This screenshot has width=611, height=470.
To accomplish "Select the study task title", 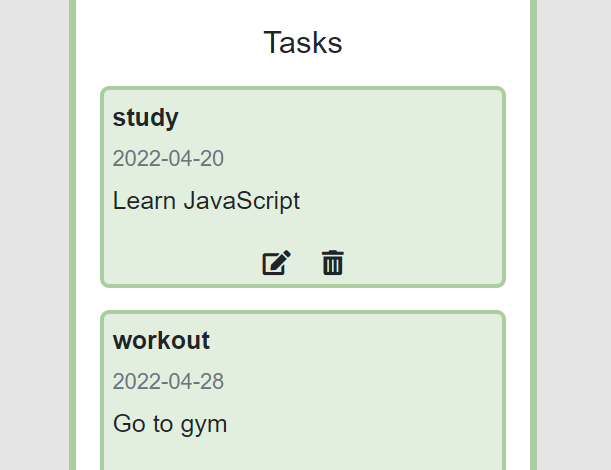I will point(145,118).
